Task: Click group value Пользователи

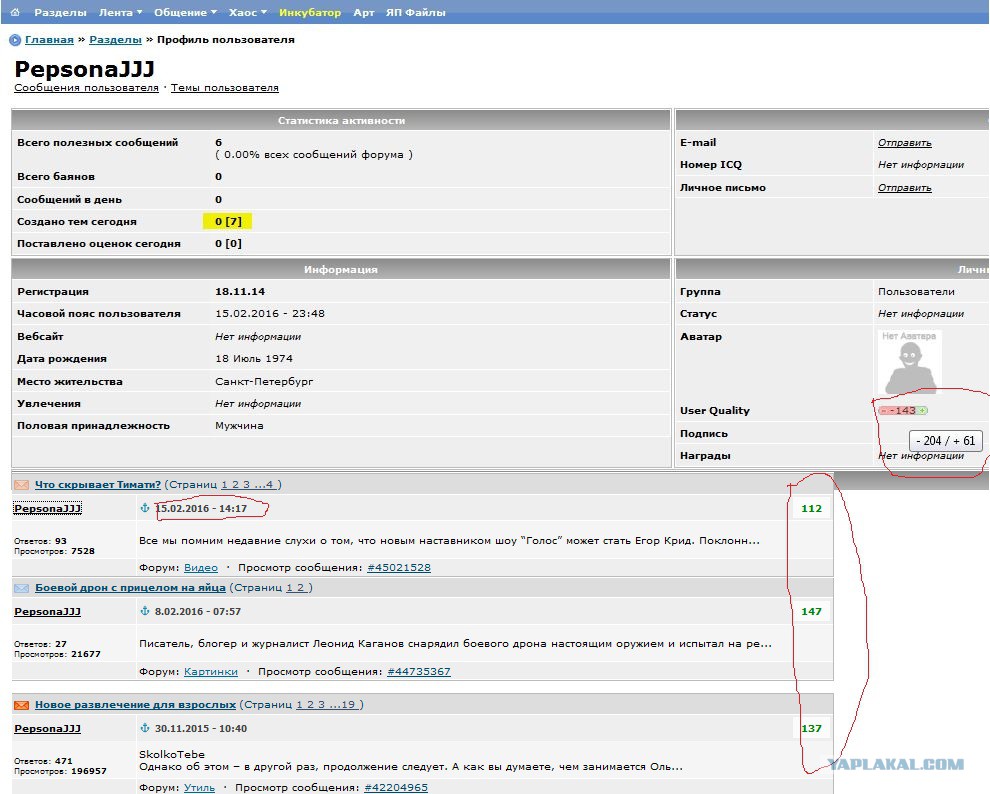Action: point(916,292)
